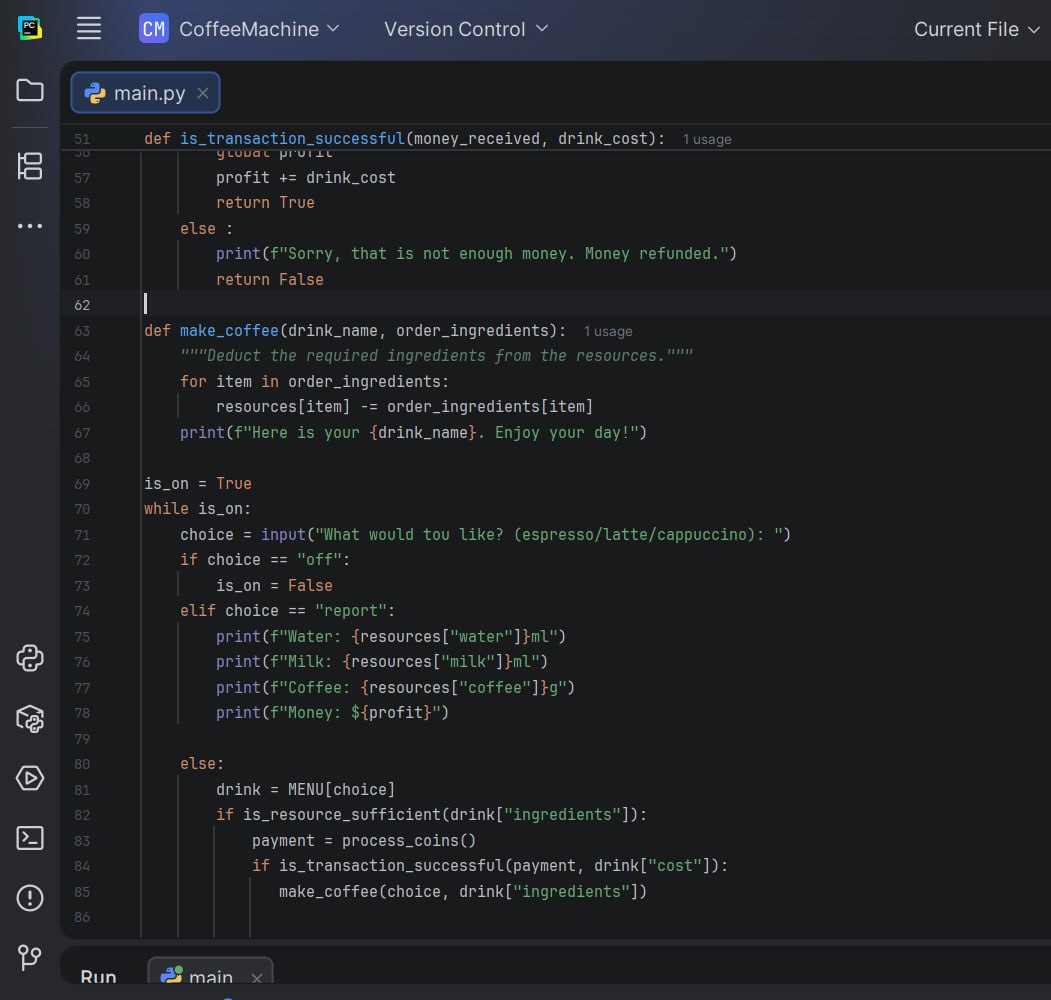The image size is (1051, 1000).
Task: Open the Python Console tool window
Action: click(29, 658)
